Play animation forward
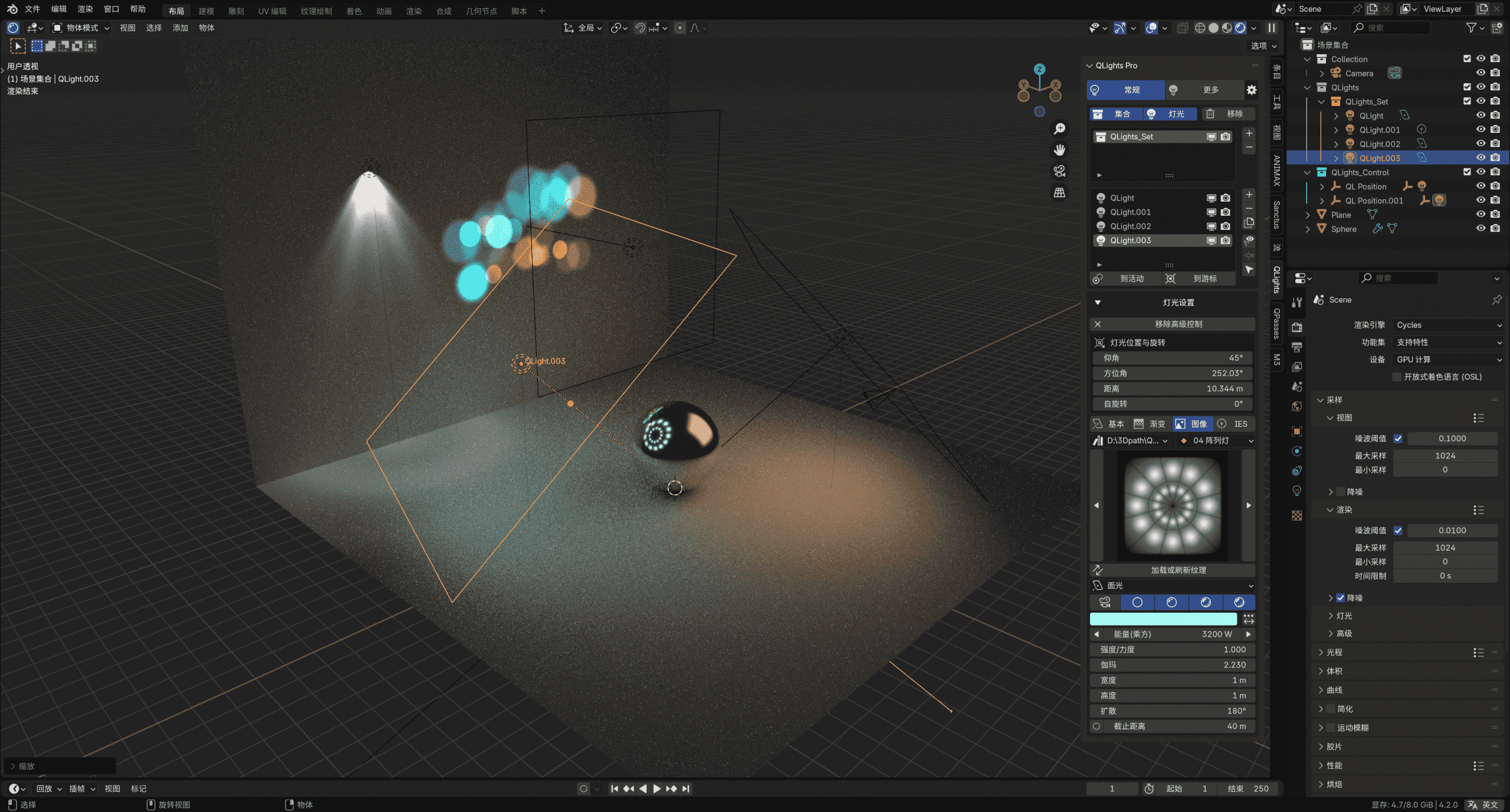This screenshot has height=812, width=1510. (x=656, y=788)
